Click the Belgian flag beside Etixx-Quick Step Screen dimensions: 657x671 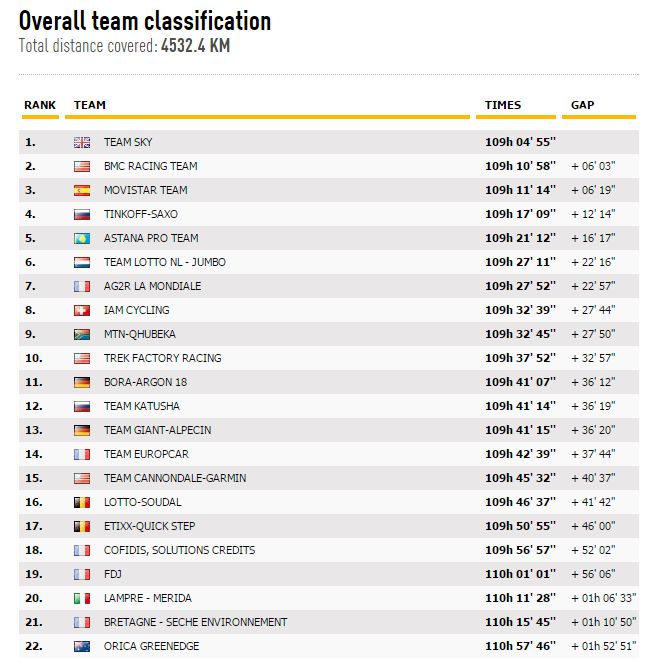pyautogui.click(x=82, y=527)
